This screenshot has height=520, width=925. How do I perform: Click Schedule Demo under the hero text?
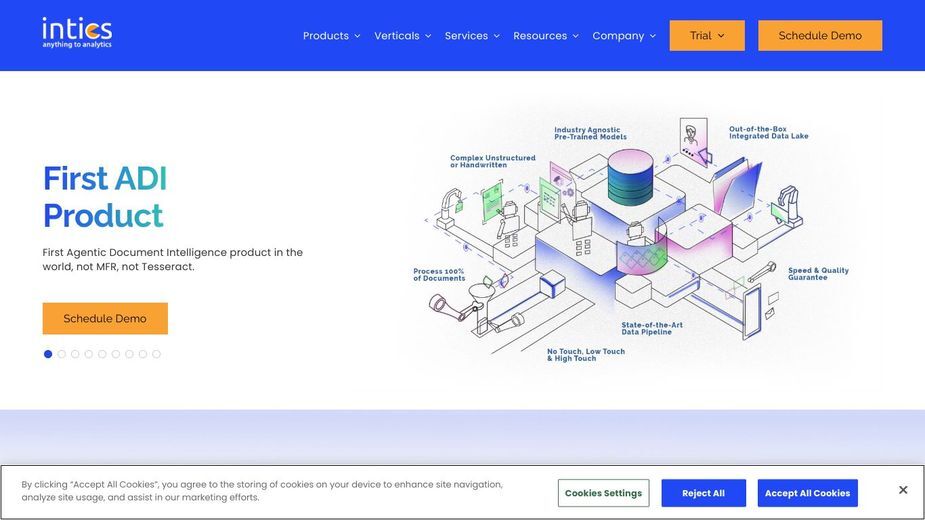[105, 319]
